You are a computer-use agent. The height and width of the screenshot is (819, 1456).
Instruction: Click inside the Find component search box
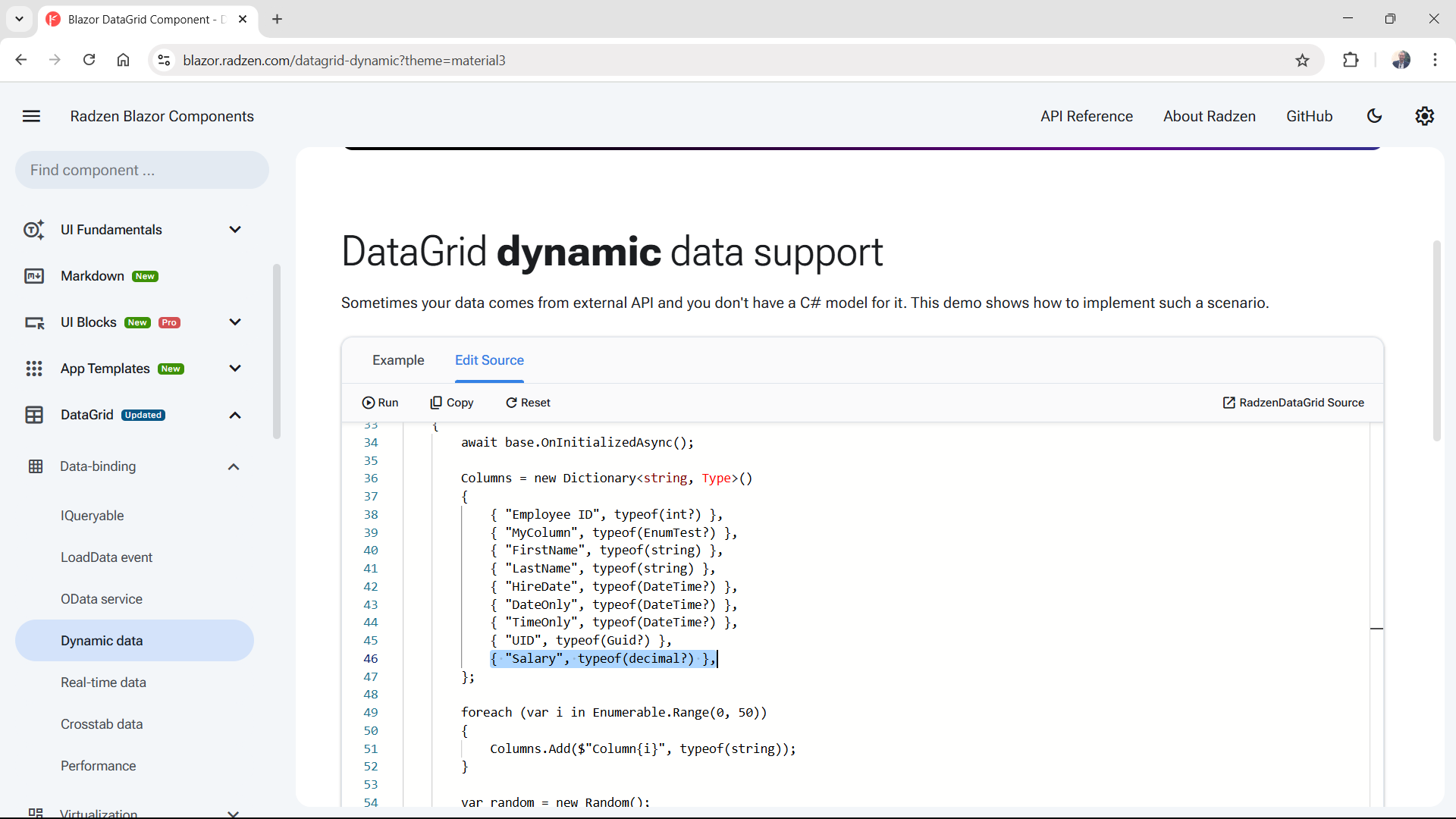coord(142,170)
